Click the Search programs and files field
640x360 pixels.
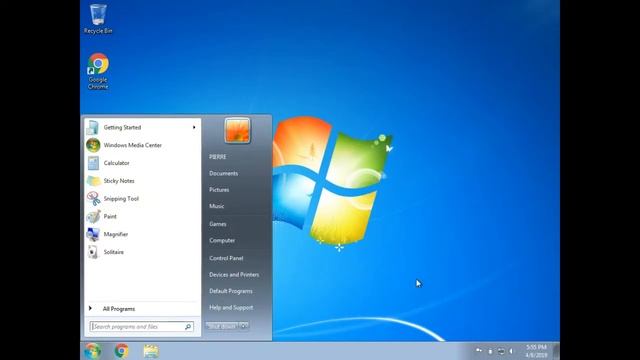pos(142,327)
